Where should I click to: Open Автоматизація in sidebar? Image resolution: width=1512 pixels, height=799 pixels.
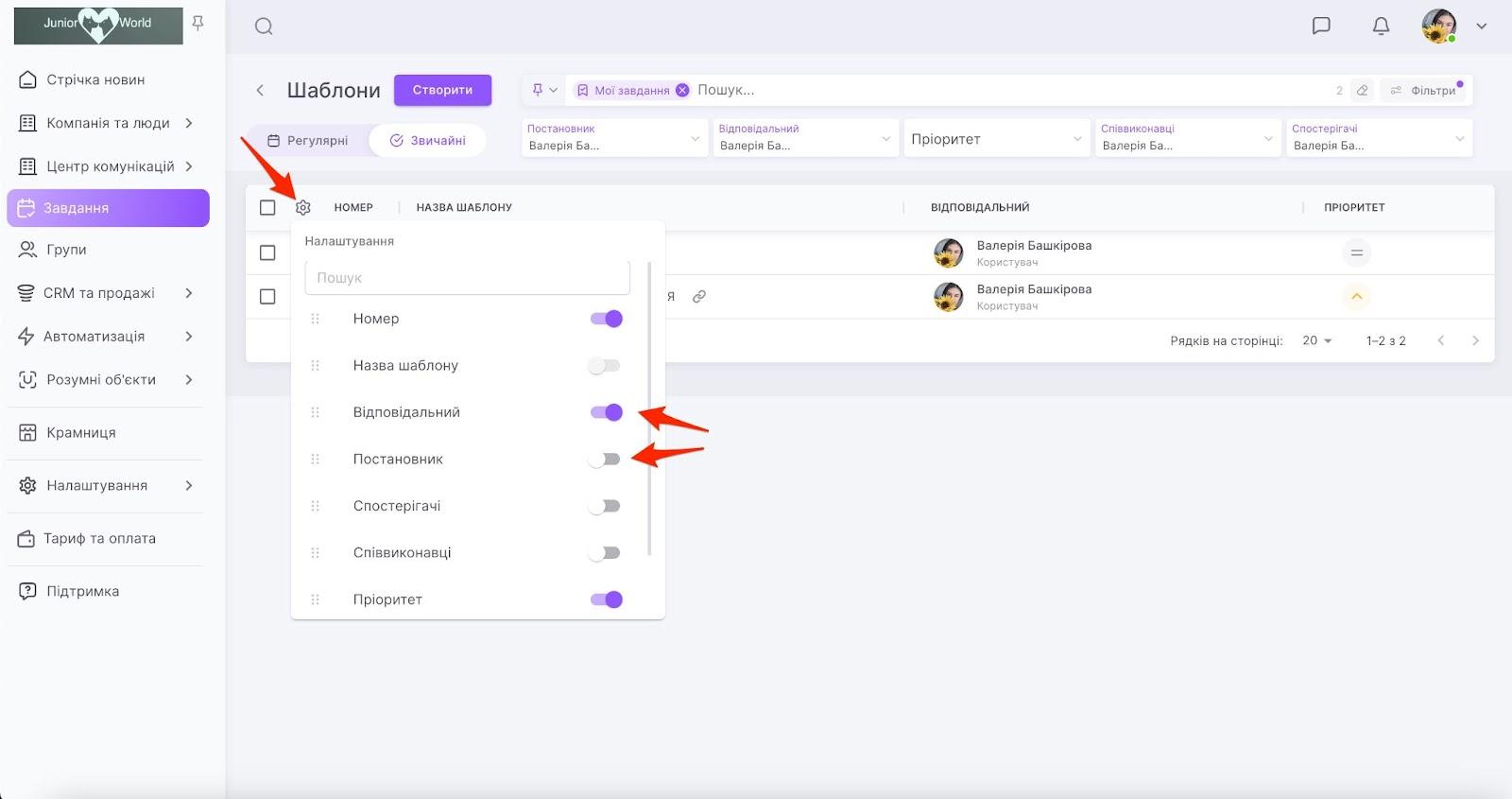click(108, 337)
